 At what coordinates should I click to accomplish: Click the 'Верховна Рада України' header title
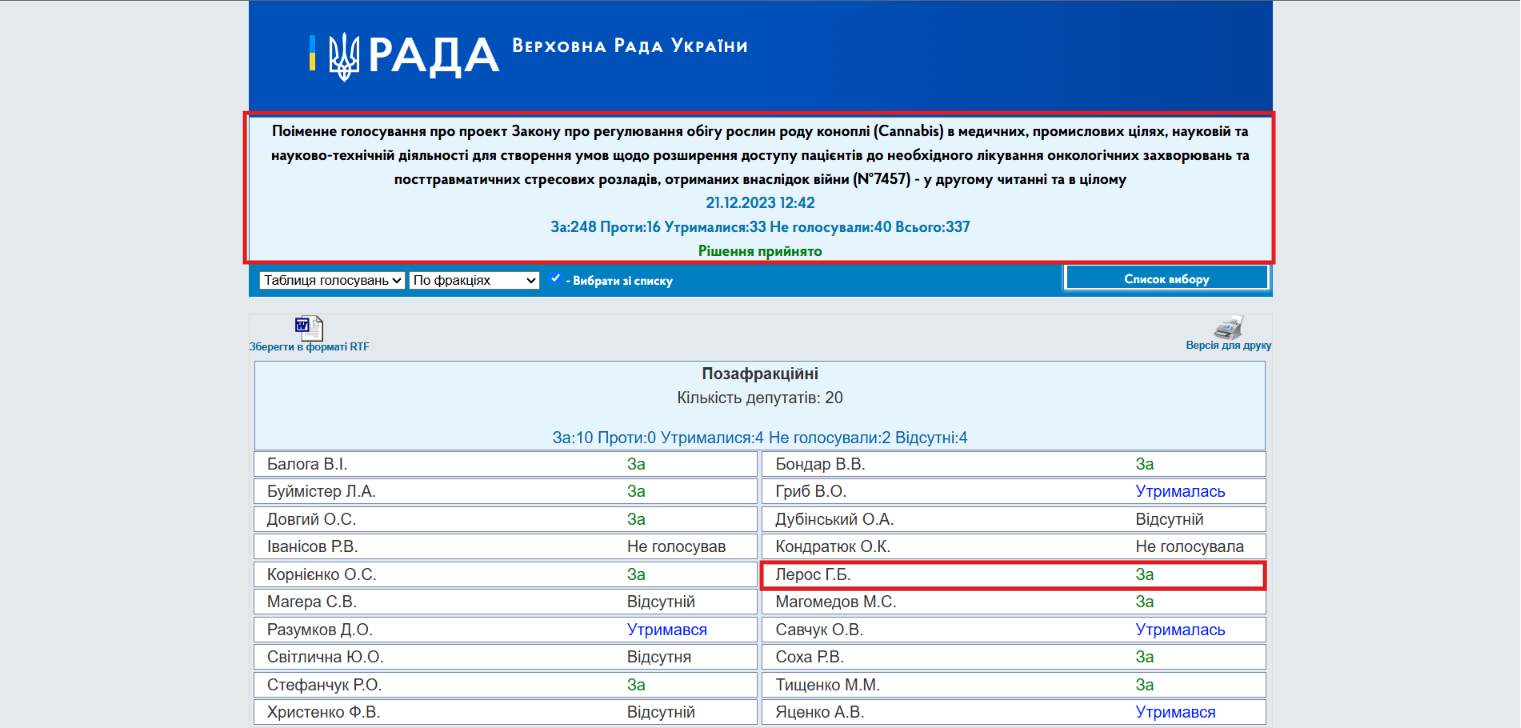630,46
